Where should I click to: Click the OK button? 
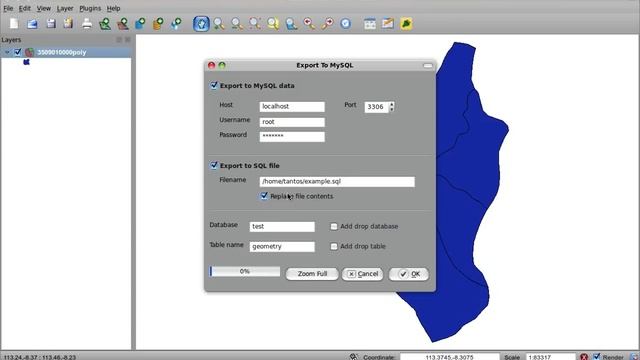[x=409, y=274]
